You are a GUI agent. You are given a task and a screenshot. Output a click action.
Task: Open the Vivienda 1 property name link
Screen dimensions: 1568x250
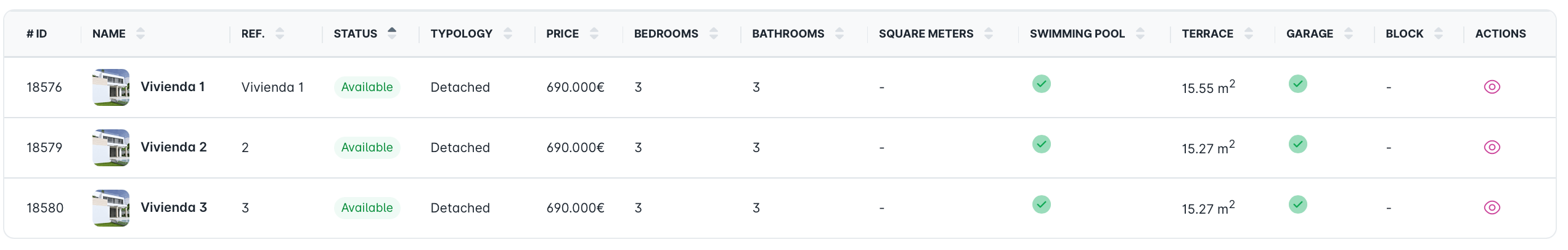coord(173,87)
